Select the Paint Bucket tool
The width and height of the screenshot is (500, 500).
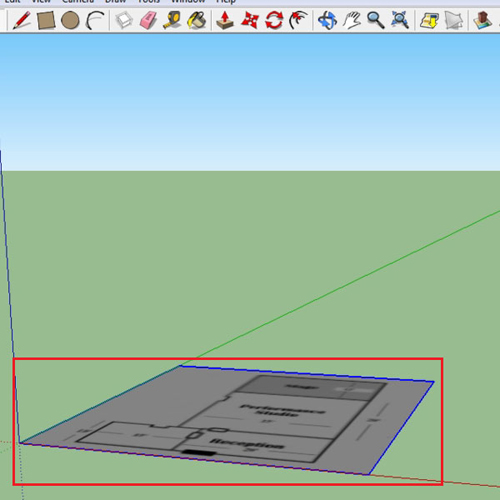[197, 20]
